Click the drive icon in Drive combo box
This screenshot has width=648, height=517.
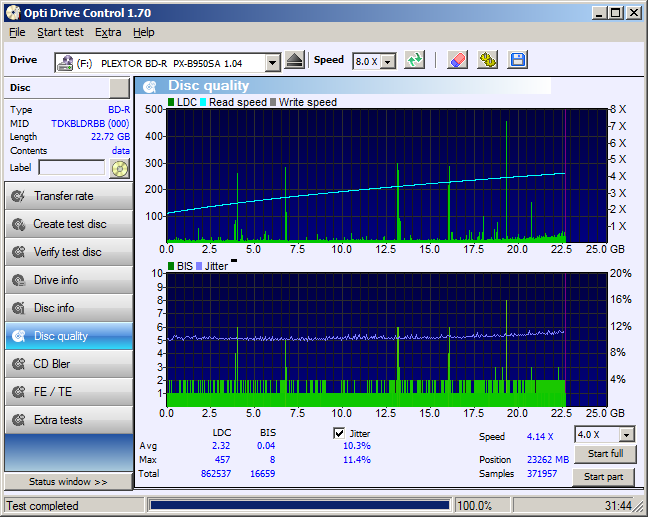tap(65, 63)
